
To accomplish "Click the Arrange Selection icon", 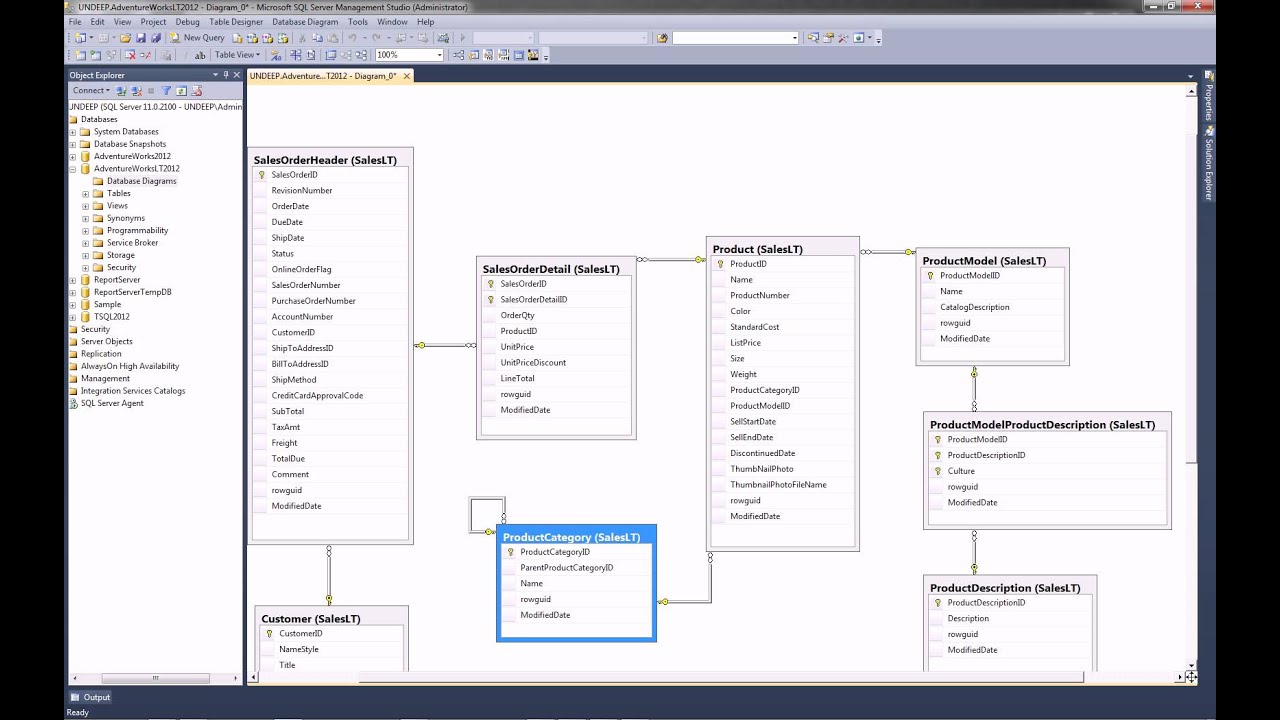I will [x=346, y=55].
